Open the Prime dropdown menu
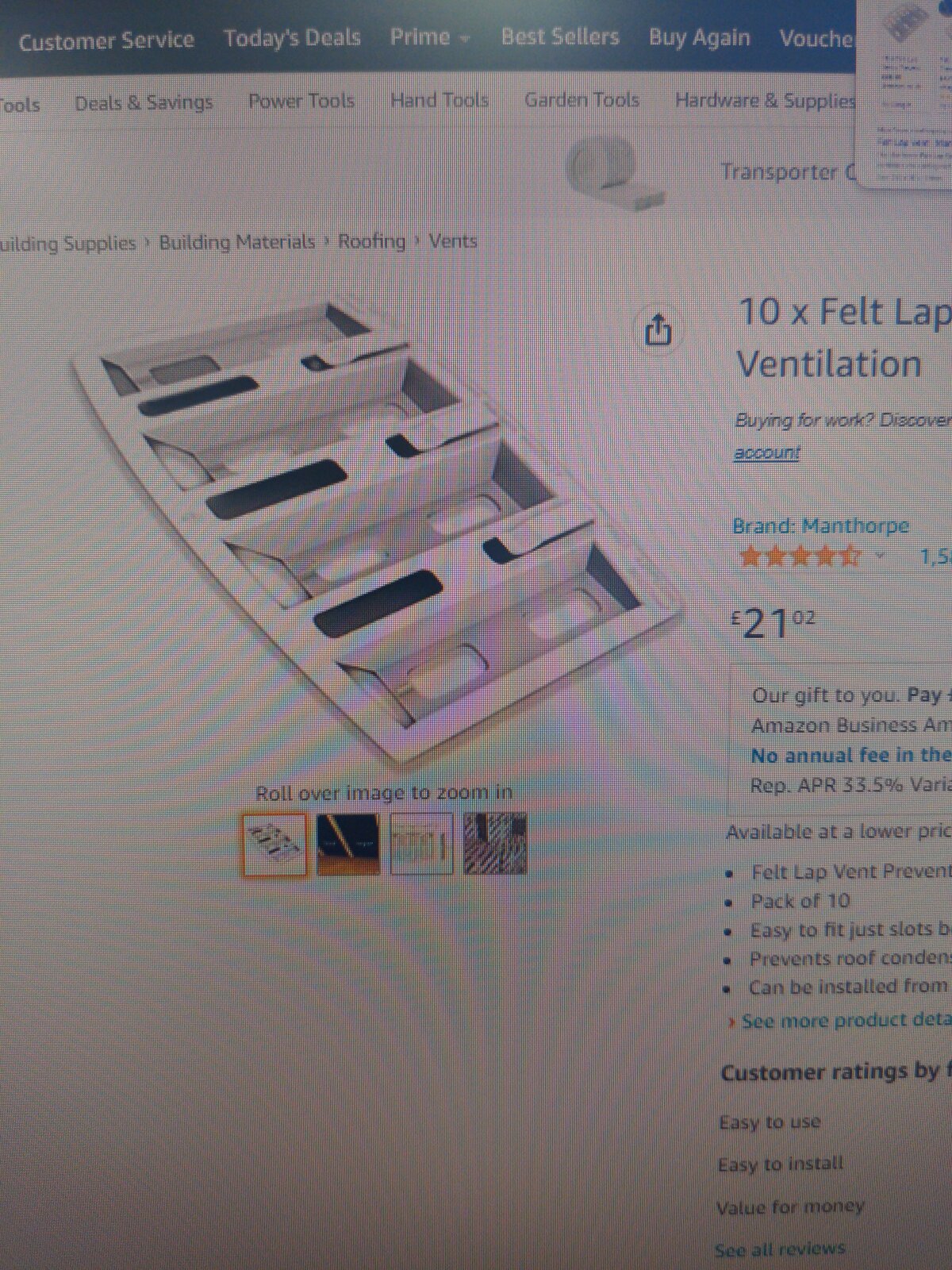 pyautogui.click(x=429, y=37)
